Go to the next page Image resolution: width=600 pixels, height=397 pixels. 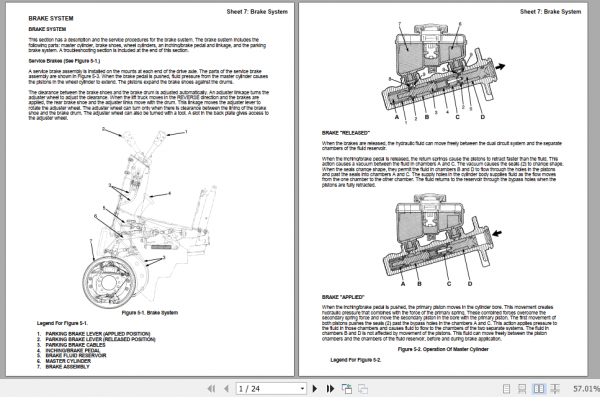click(315, 389)
